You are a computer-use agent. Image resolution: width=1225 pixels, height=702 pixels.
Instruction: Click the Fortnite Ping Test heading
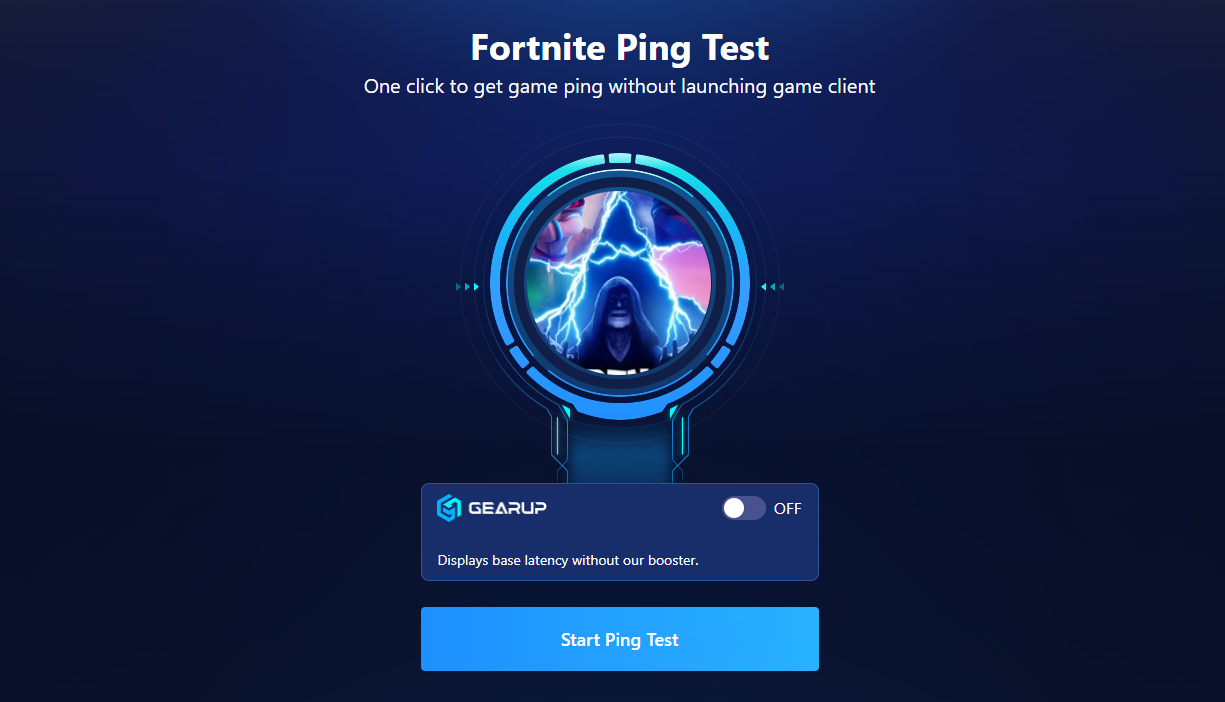(620, 47)
